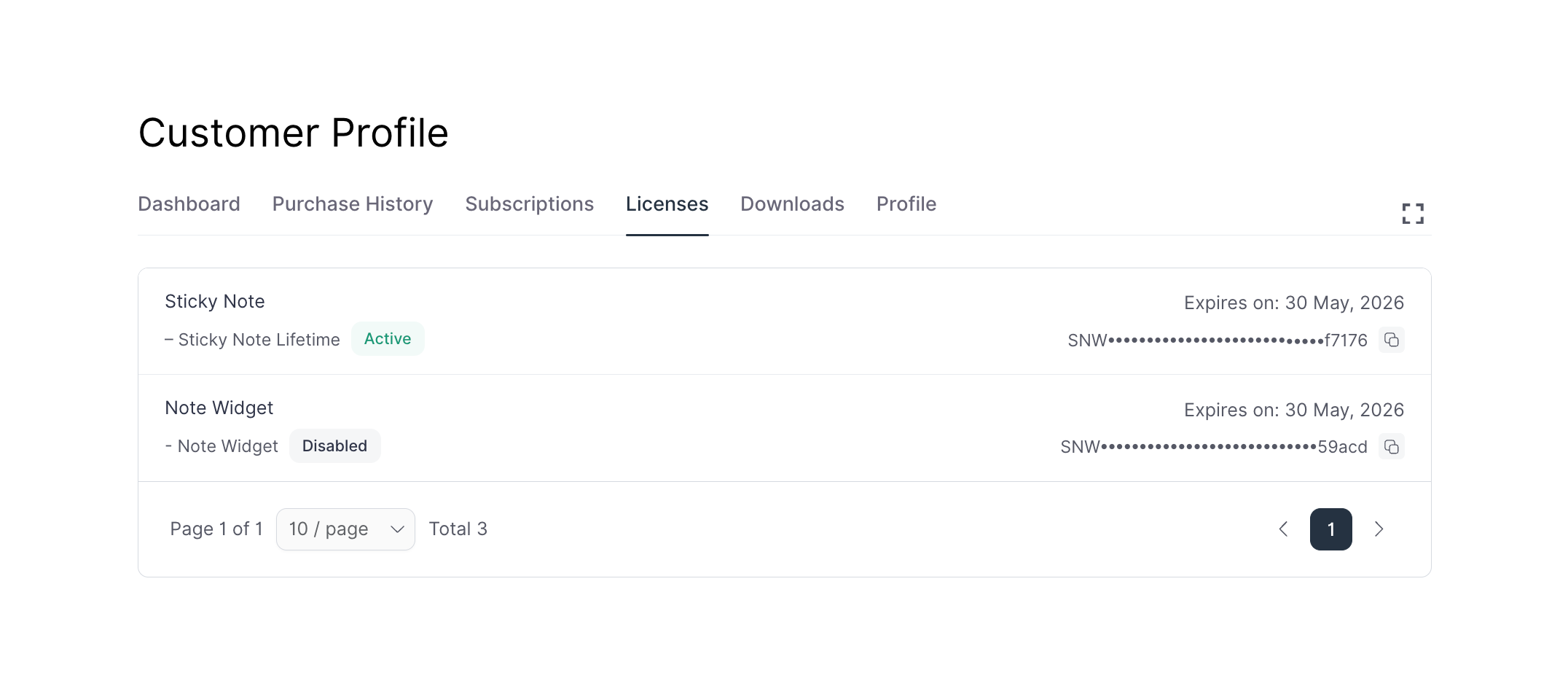Screen dimensions: 1568x689
Task: Click the masked key ending 59acd
Action: click(x=1213, y=447)
